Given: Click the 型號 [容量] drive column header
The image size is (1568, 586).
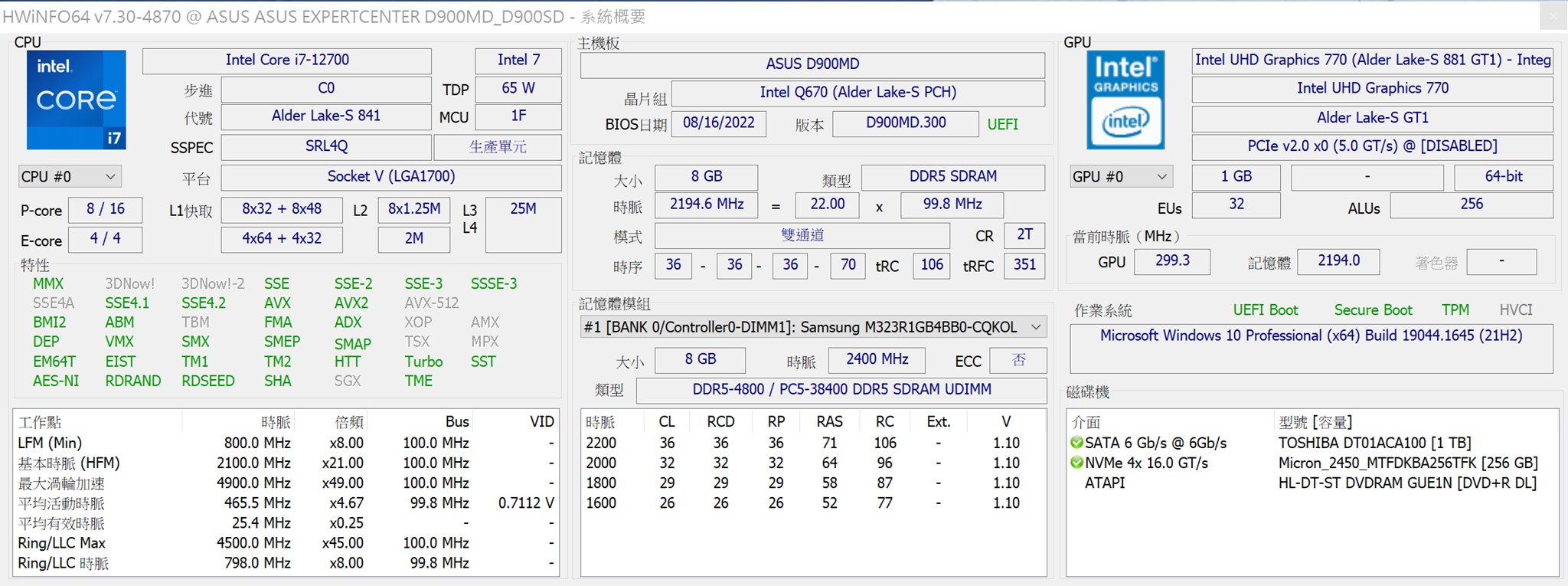Looking at the screenshot, I should tap(1315, 422).
